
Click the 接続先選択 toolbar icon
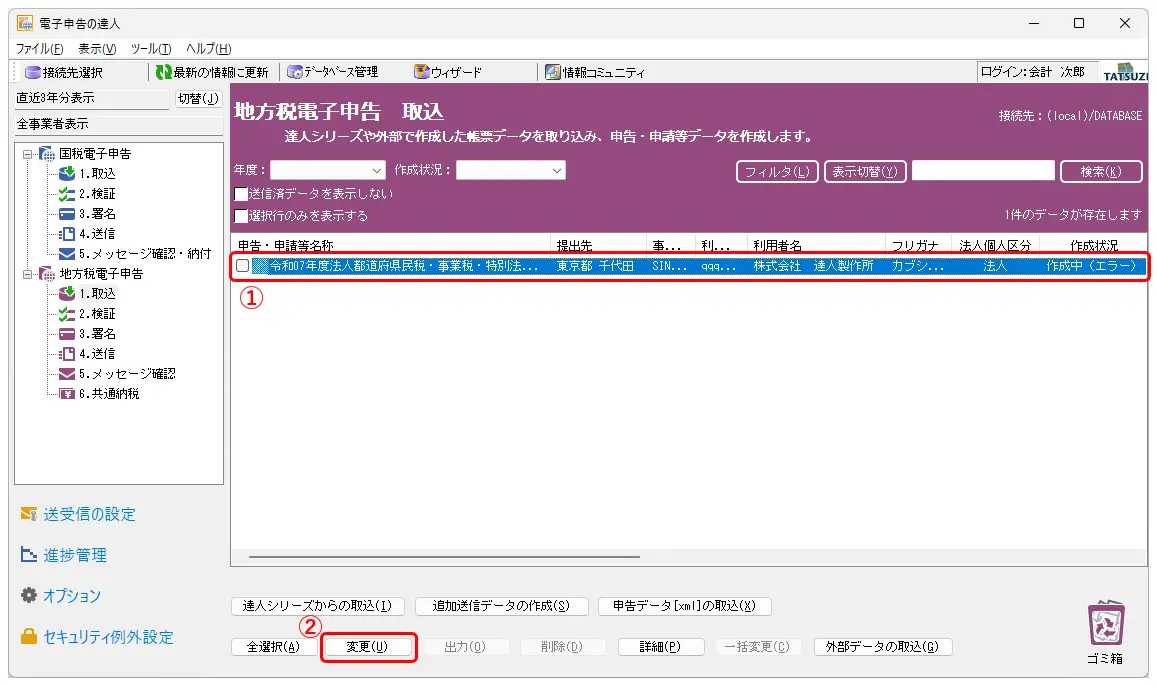coord(33,72)
